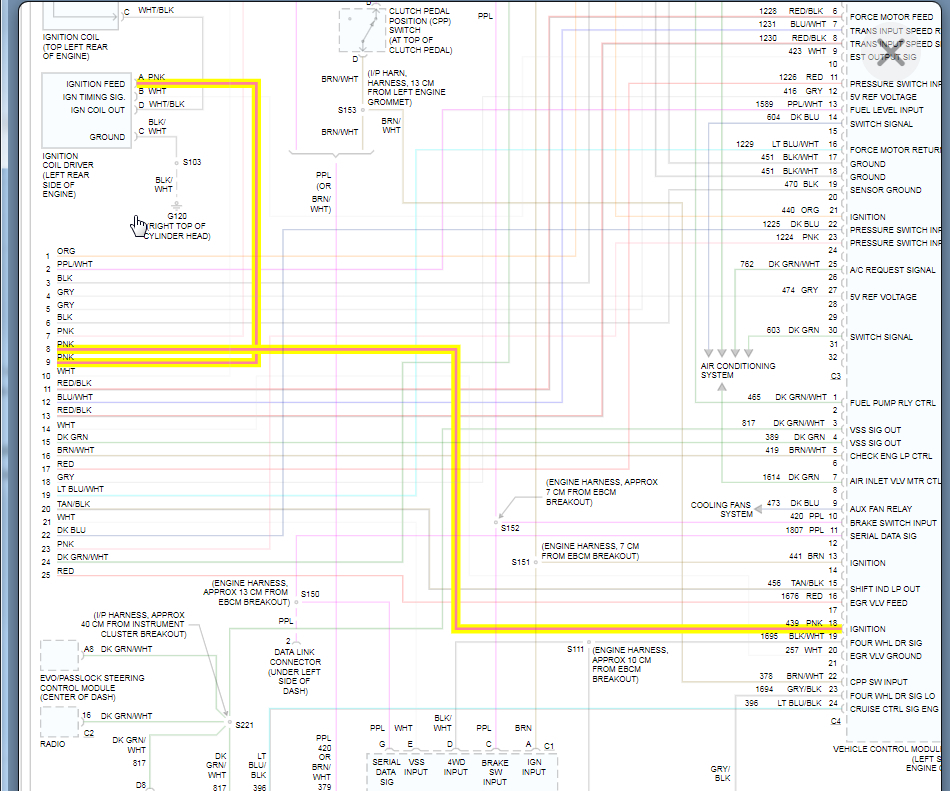Click the EVO/Passlock Steering Control Module box
This screenshot has height=791, width=950.
(59, 655)
